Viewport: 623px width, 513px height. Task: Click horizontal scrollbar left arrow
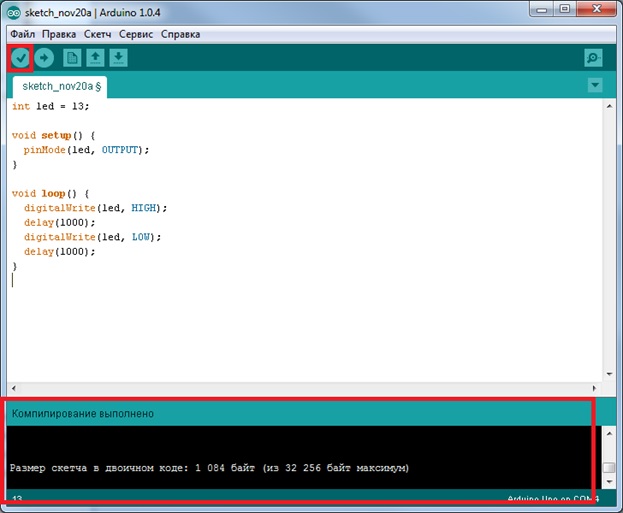coord(14,388)
